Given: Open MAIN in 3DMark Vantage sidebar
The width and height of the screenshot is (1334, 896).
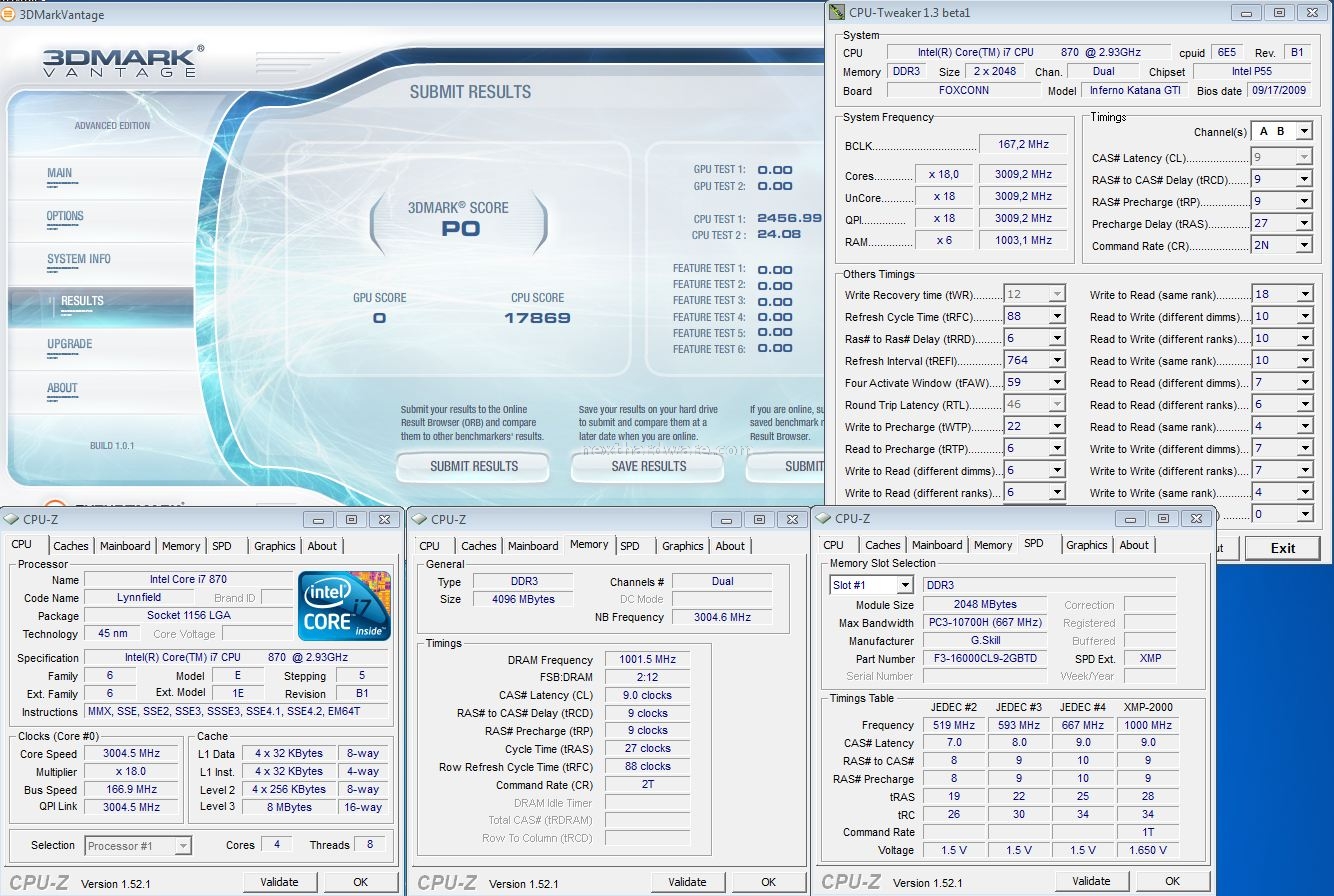Looking at the screenshot, I should coord(60,173).
